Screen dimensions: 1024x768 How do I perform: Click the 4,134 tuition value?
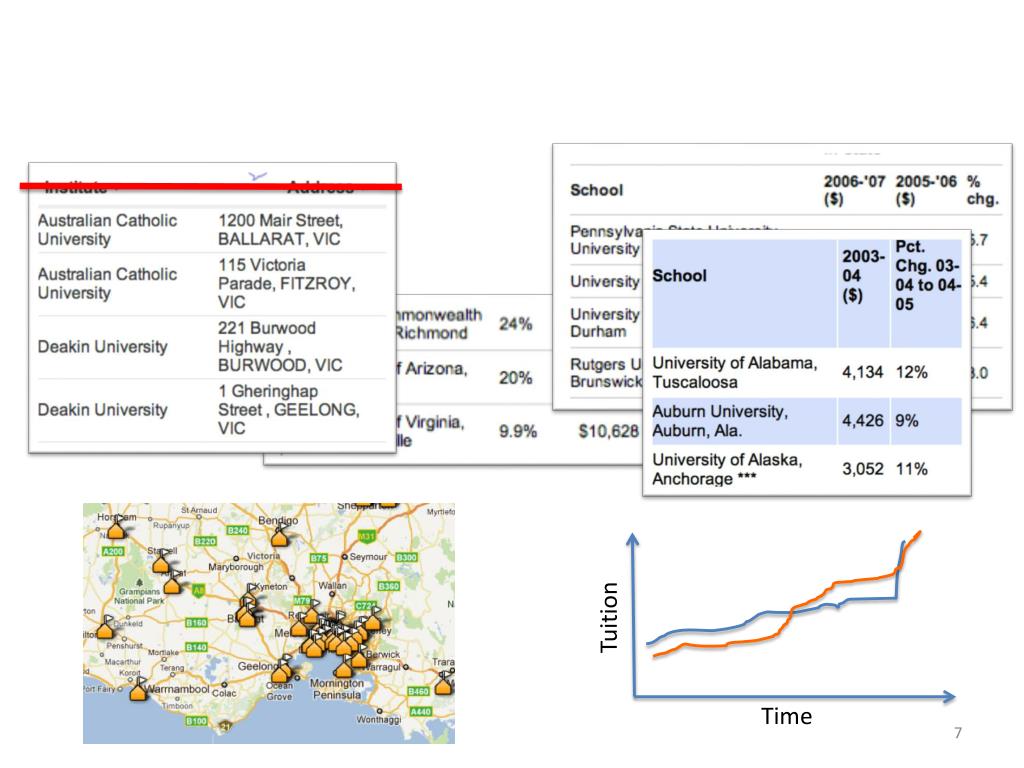click(x=862, y=372)
